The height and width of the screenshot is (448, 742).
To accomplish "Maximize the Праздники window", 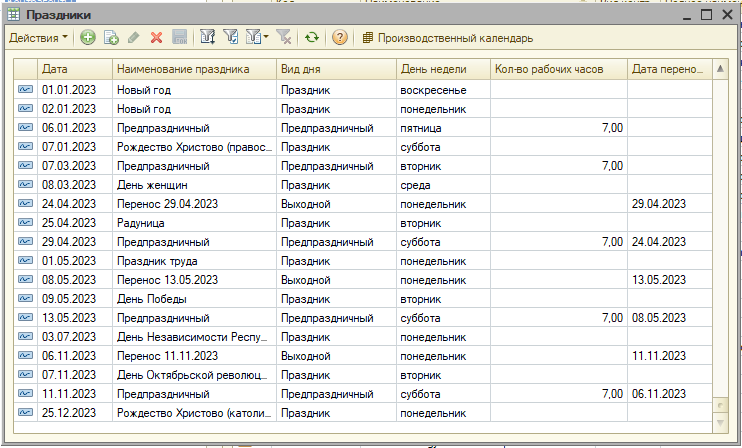I will tap(706, 15).
